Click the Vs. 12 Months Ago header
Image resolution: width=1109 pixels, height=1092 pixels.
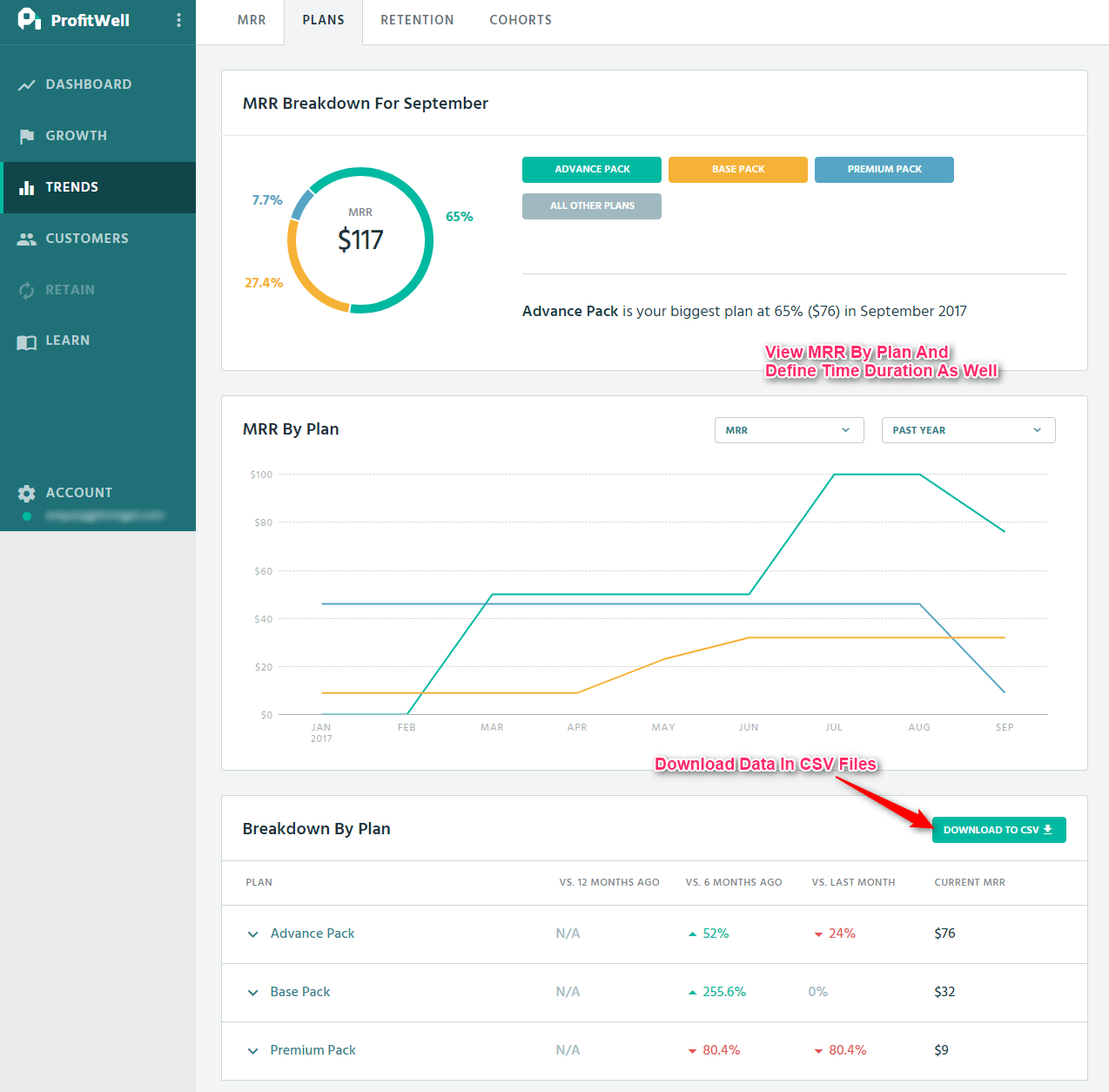click(x=609, y=882)
